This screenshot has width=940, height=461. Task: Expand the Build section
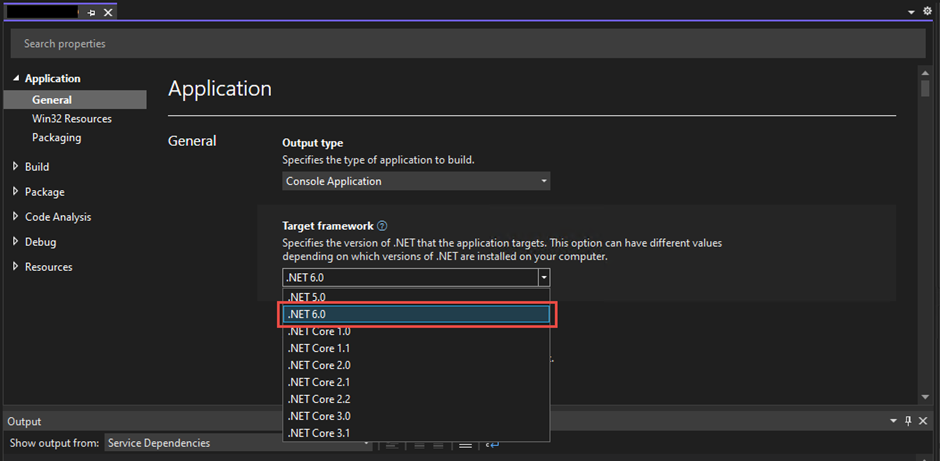click(x=15, y=167)
